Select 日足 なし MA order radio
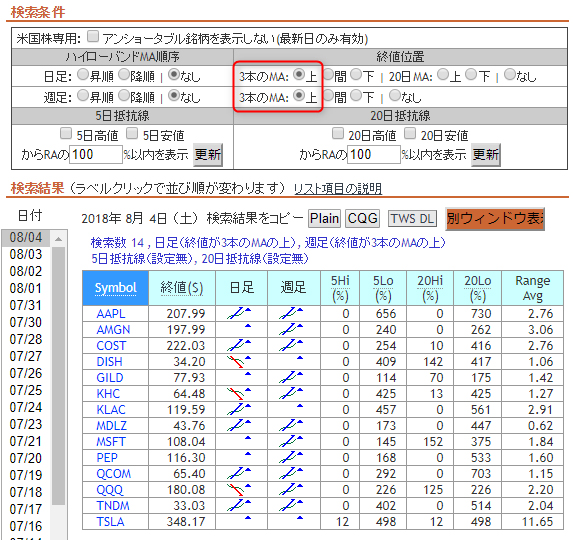Image resolution: width=573 pixels, height=540 pixels. pyautogui.click(x=174, y=75)
